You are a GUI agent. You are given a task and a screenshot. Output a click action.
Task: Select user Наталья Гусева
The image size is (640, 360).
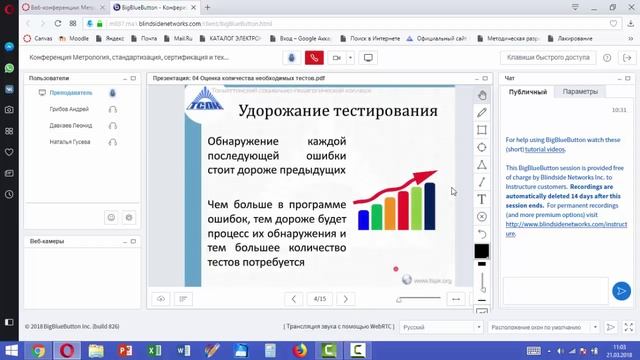70,142
